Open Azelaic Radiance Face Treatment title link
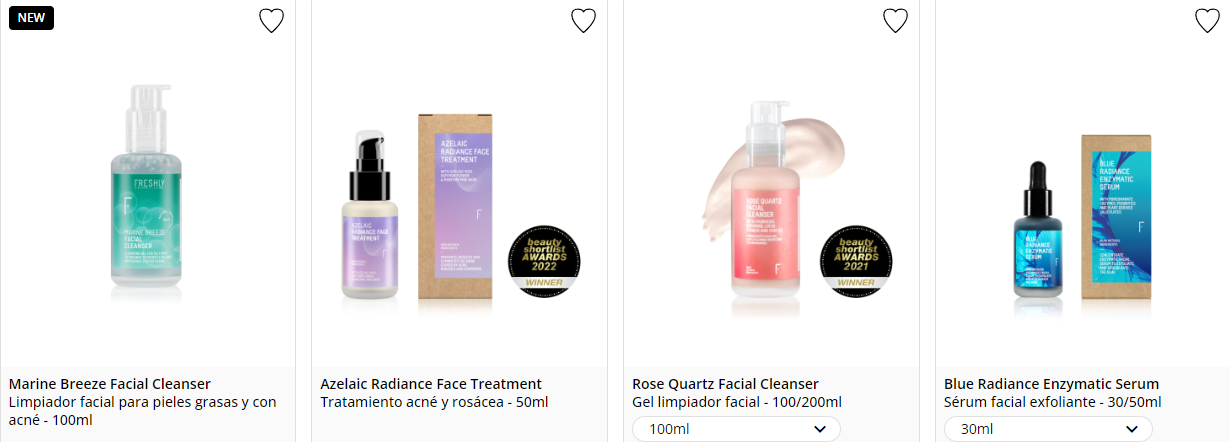The height and width of the screenshot is (442, 1230). click(x=431, y=384)
